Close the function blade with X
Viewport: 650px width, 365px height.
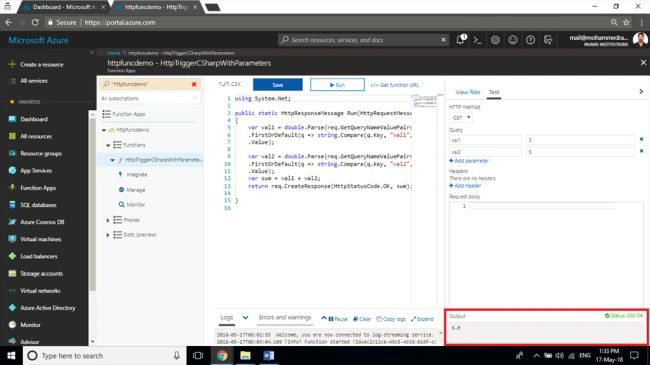click(643, 63)
